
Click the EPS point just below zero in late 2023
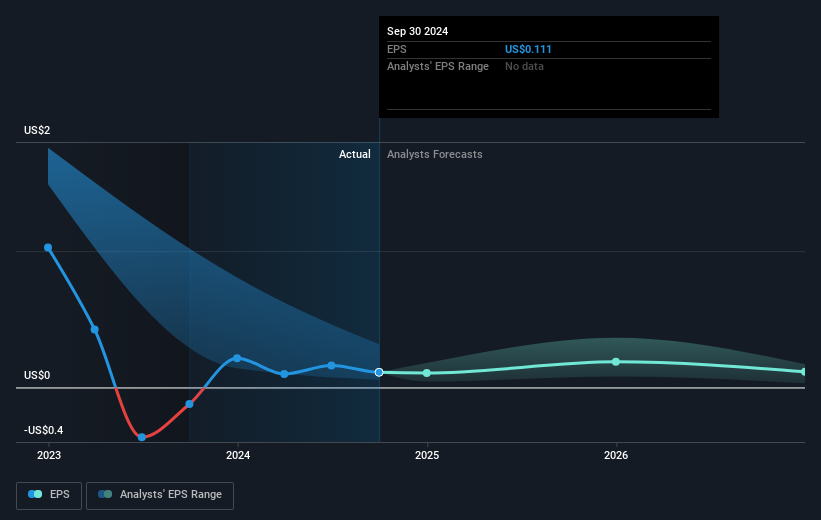click(x=190, y=404)
